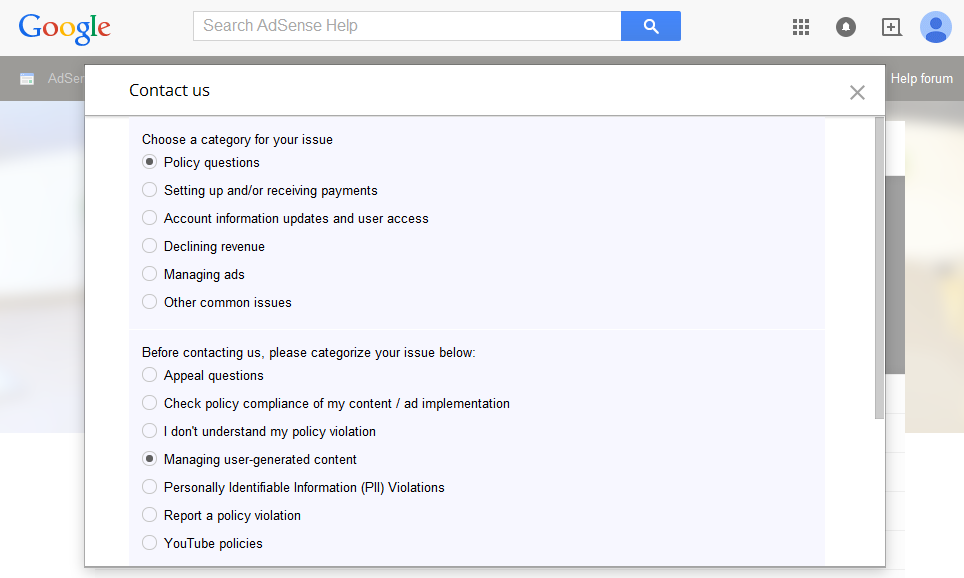Open the Help forum link

tap(921, 79)
